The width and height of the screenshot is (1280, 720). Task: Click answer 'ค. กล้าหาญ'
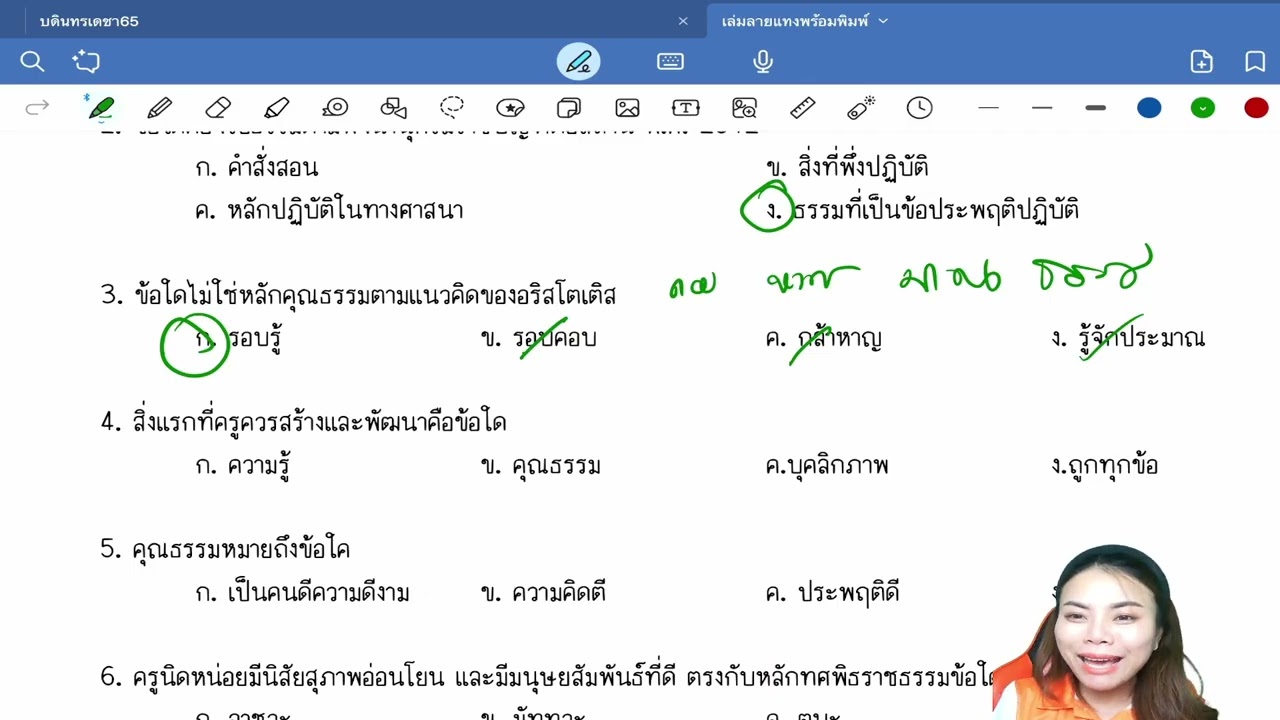pyautogui.click(x=823, y=339)
